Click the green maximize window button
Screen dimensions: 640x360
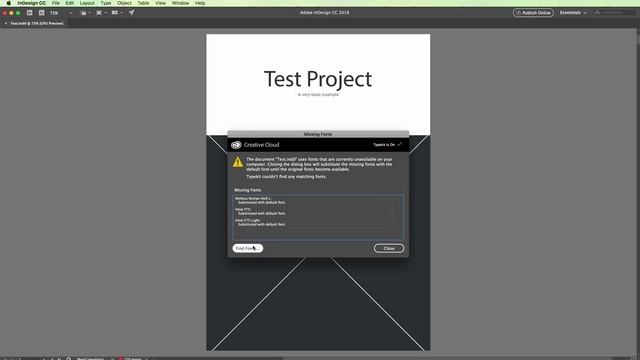(18, 13)
